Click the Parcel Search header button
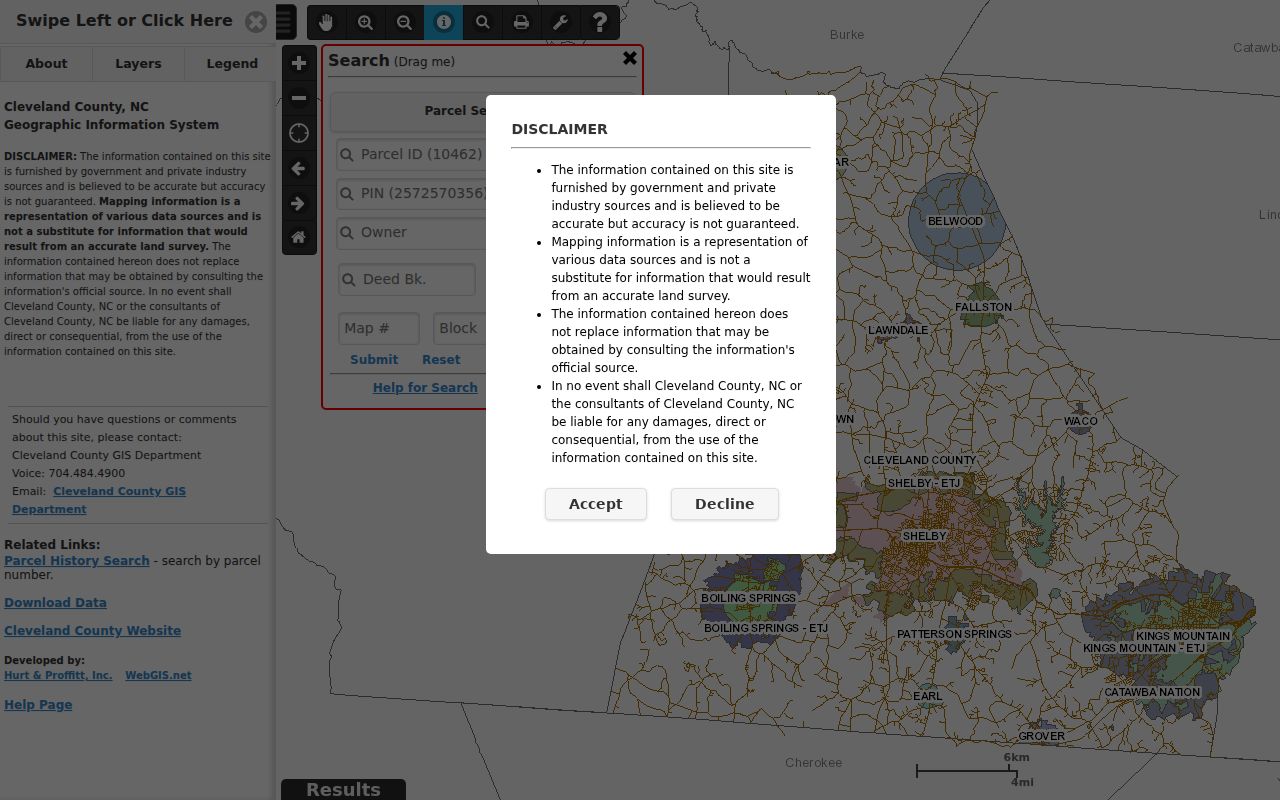 click(483, 110)
